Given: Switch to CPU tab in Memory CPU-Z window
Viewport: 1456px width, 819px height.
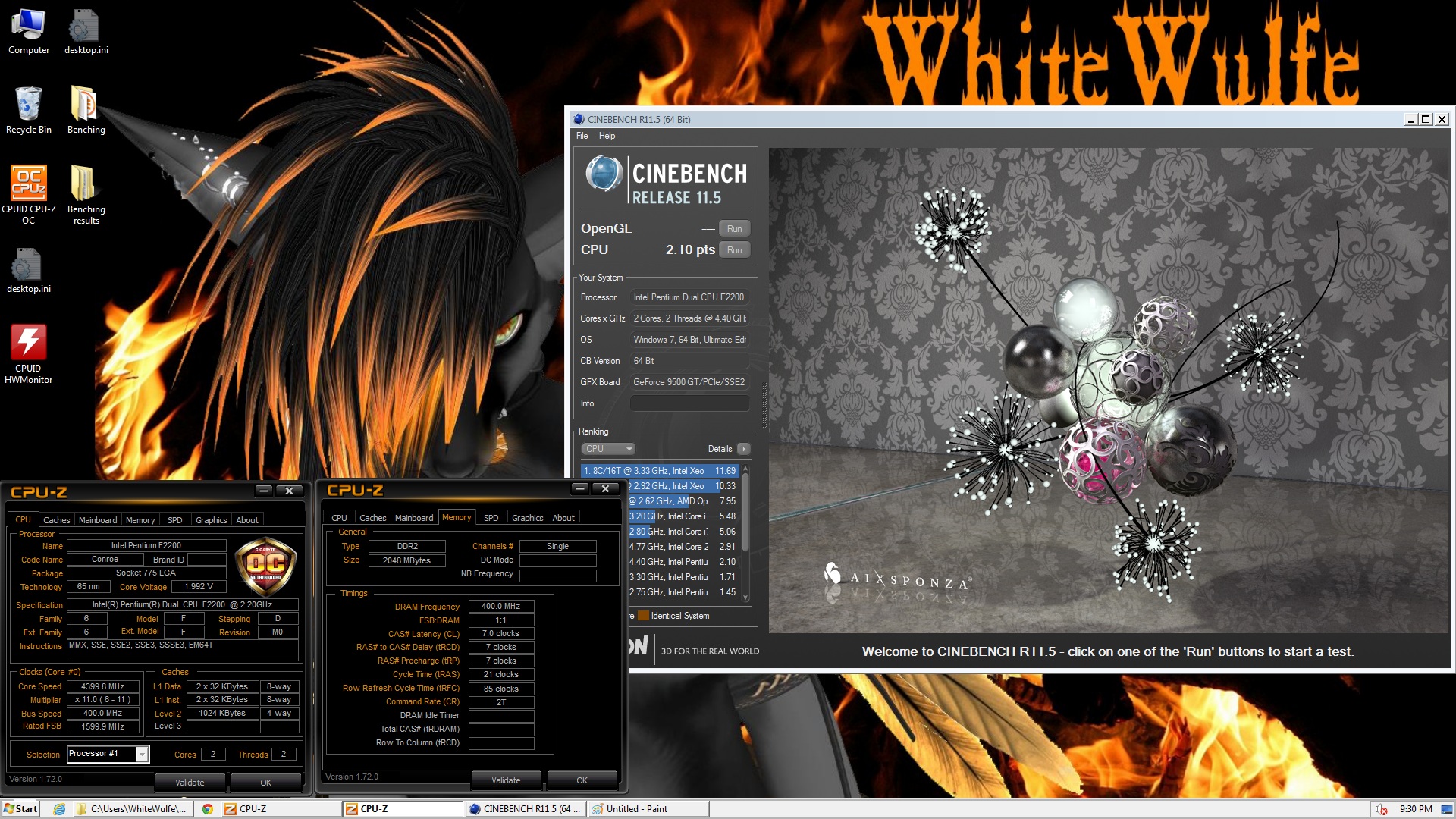Looking at the screenshot, I should [339, 518].
